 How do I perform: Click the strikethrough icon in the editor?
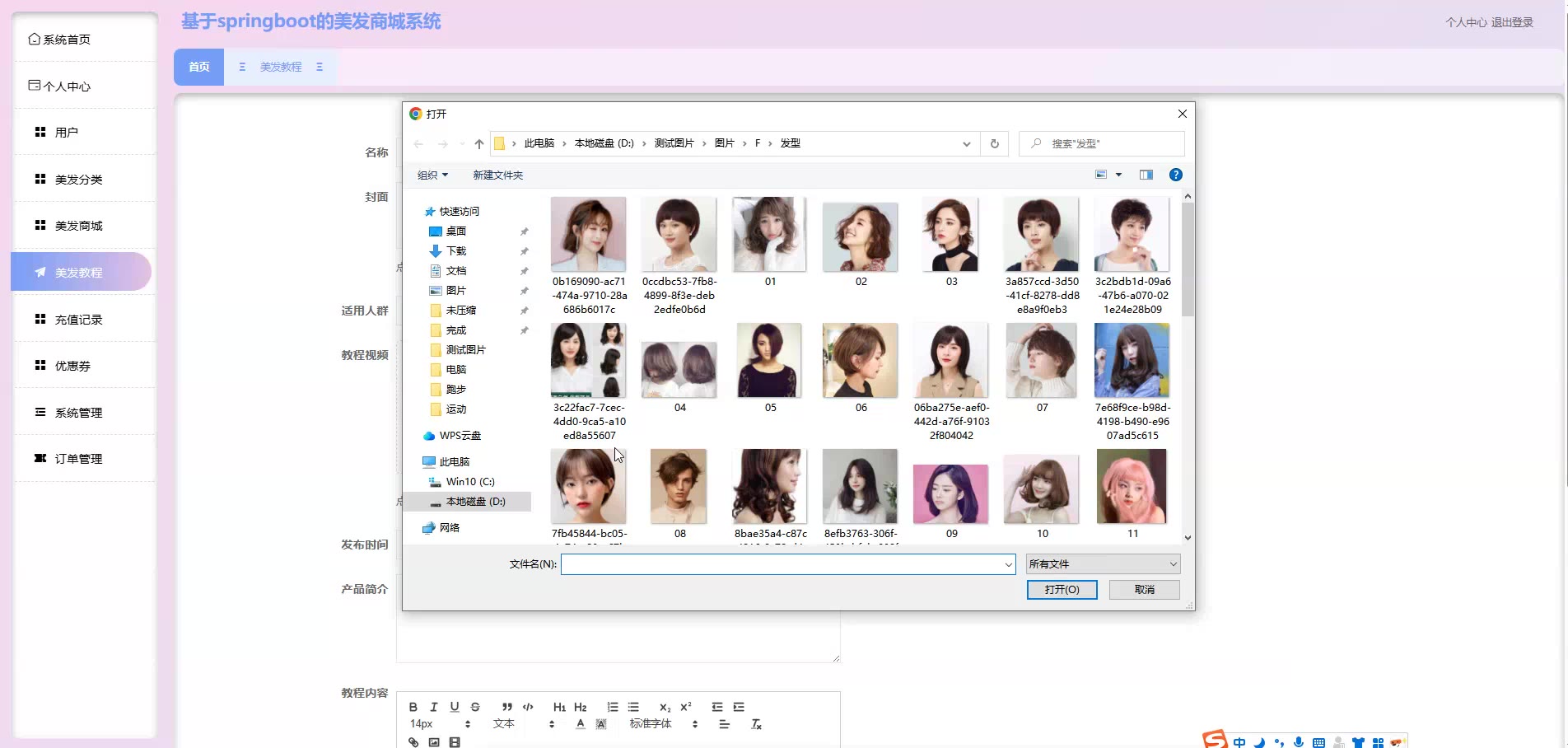[x=475, y=707]
